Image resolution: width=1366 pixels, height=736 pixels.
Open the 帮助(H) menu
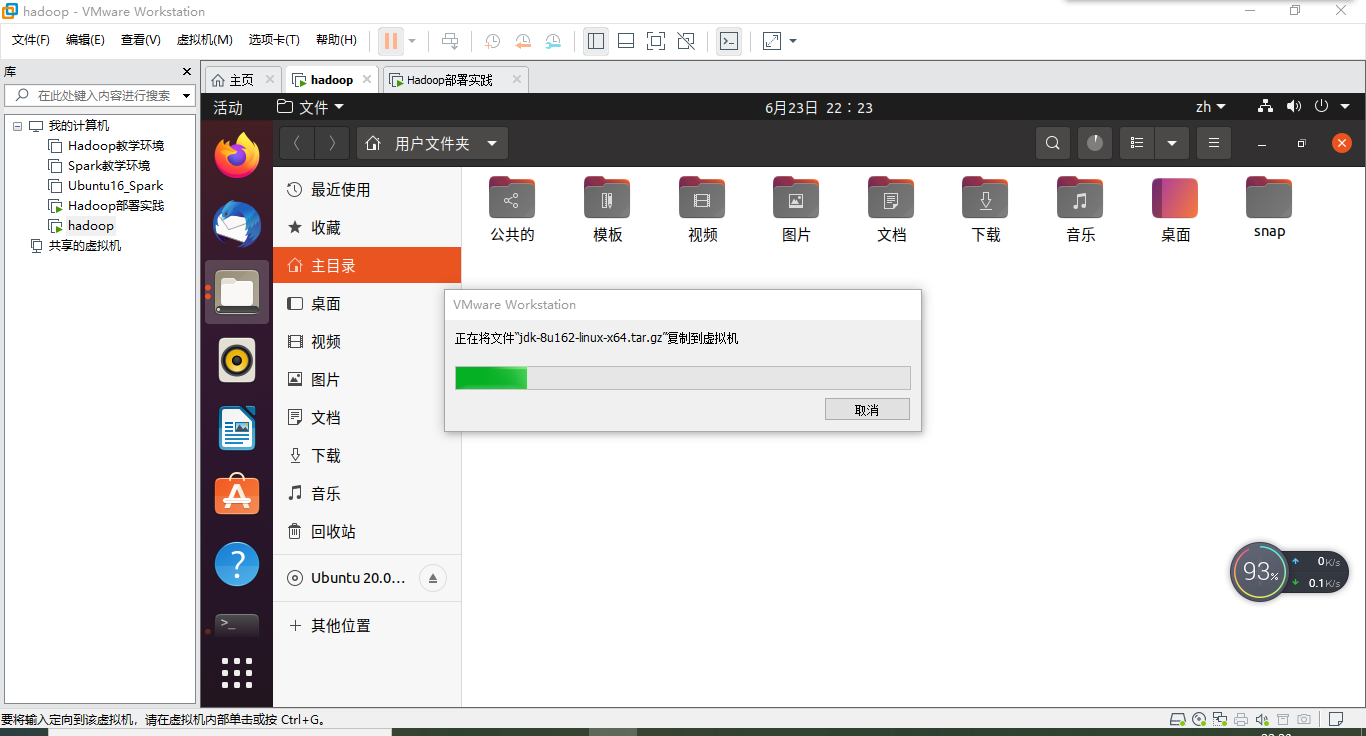[x=336, y=40]
